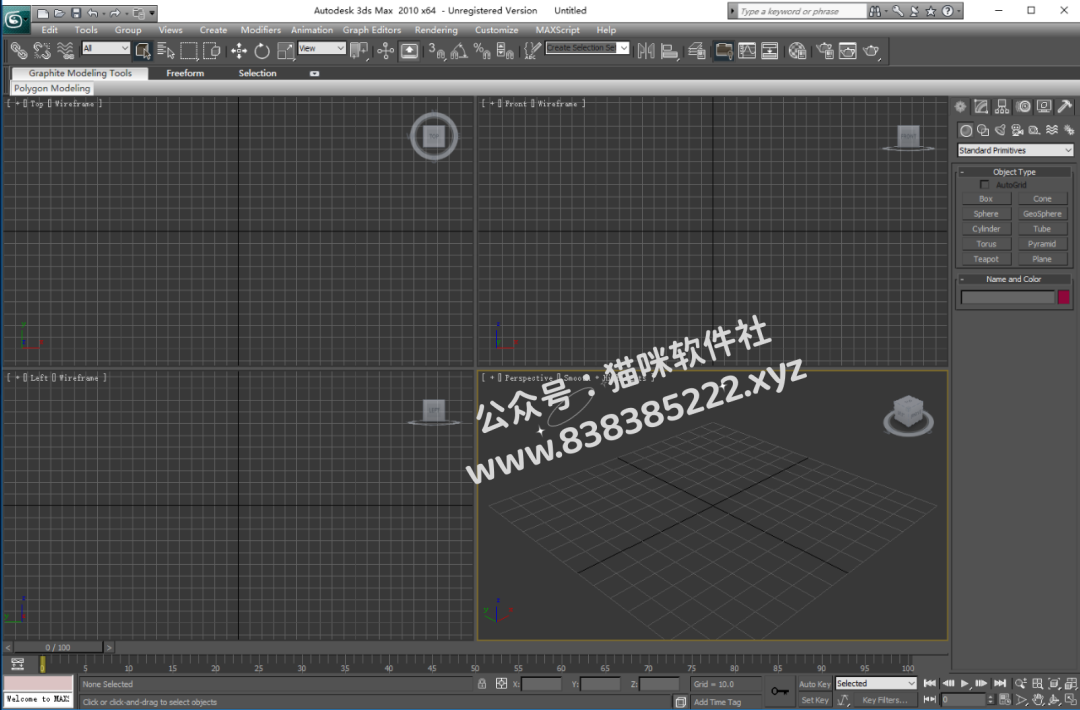This screenshot has height=710, width=1080.
Task: Toggle the 3D Snaps icon
Action: tap(437, 50)
